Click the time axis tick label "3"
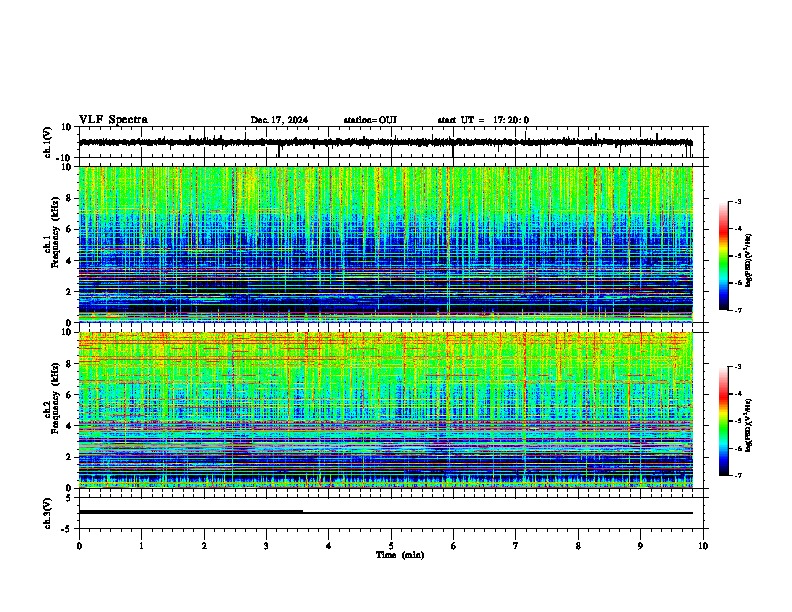This screenshot has width=792, height=612. (x=266, y=546)
